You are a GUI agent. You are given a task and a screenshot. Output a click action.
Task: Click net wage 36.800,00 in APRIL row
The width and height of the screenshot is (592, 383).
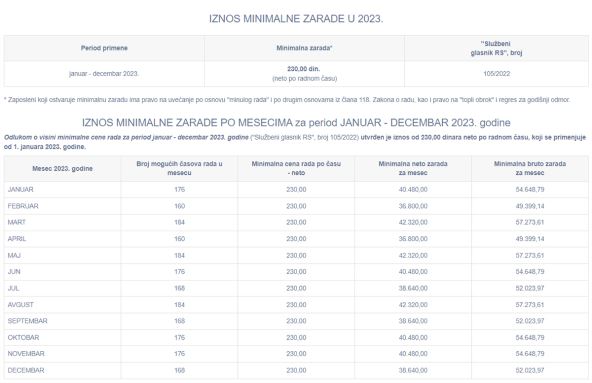click(x=413, y=239)
